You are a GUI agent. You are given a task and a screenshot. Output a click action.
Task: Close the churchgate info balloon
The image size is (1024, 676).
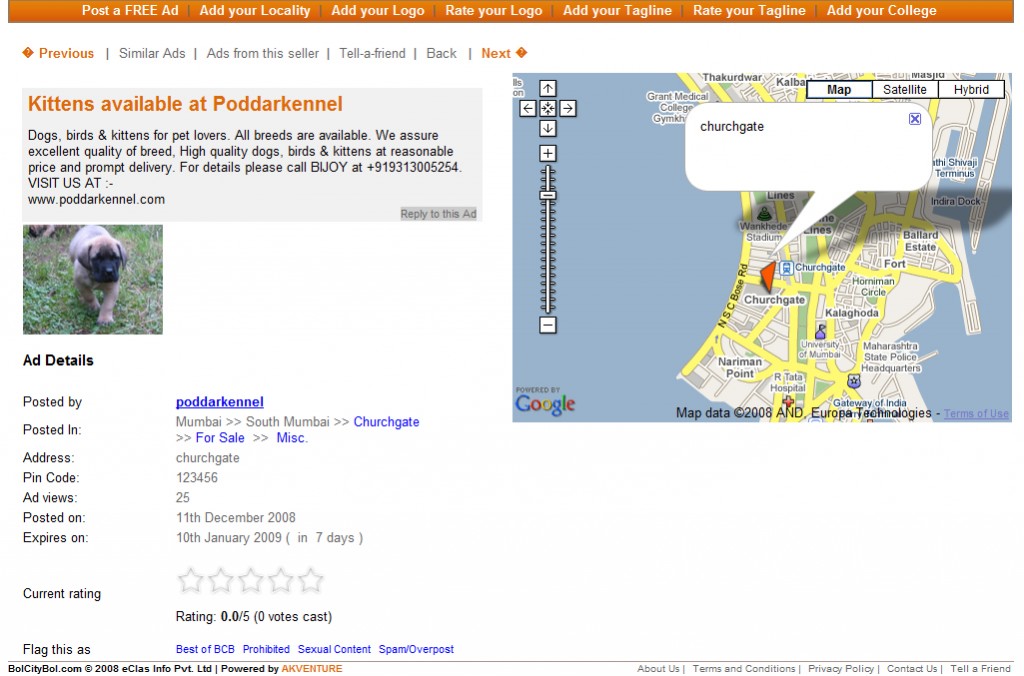click(x=915, y=119)
